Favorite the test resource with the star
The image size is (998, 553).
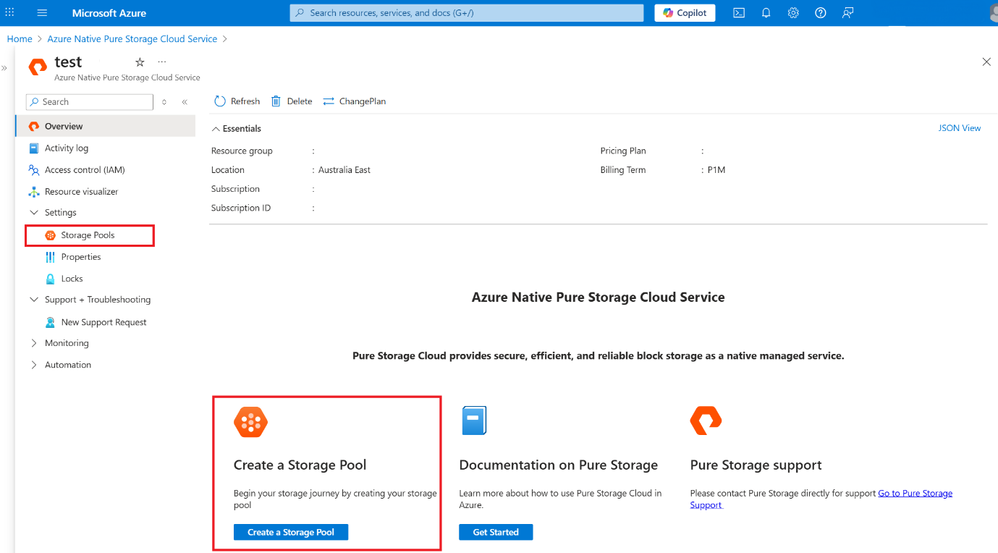click(x=140, y=62)
